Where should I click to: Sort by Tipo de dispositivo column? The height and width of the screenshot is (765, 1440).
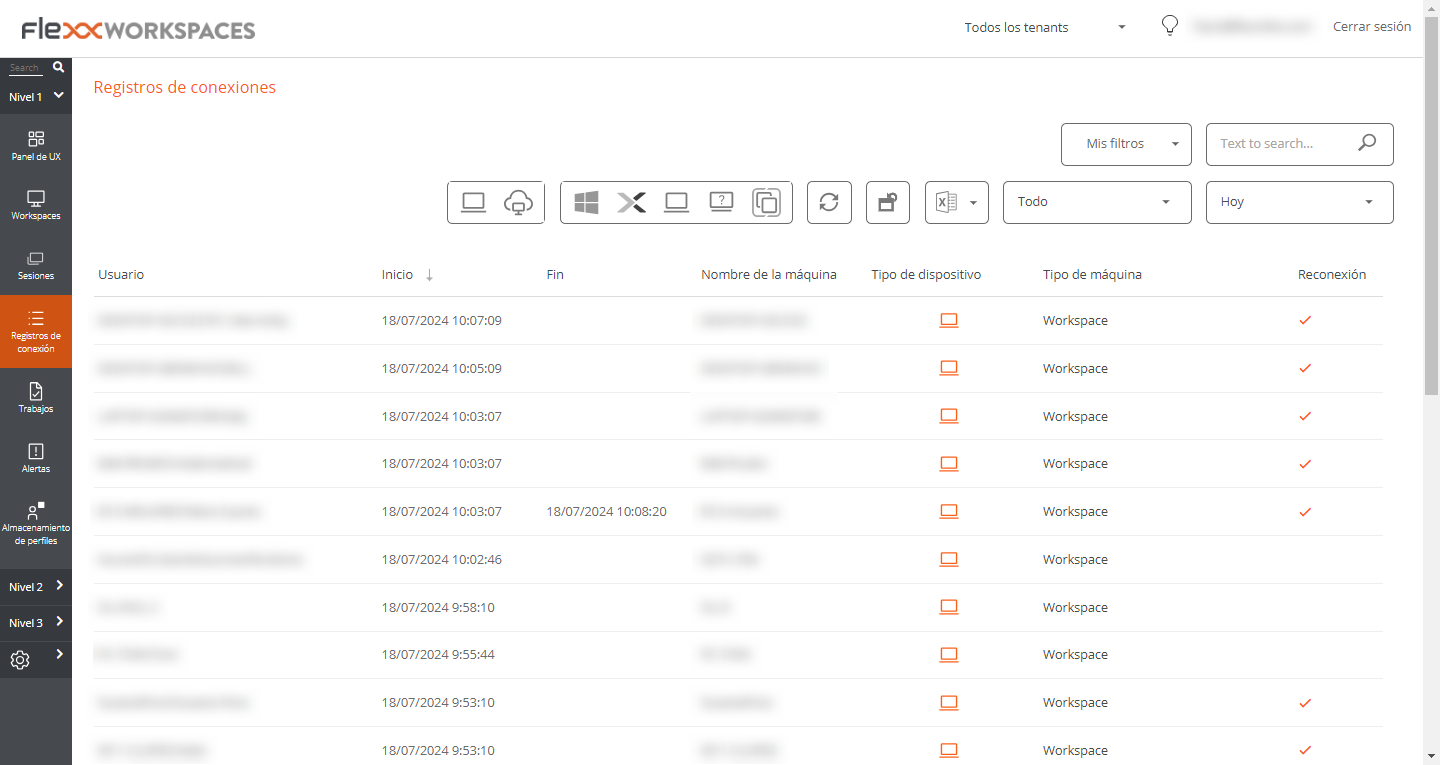point(926,274)
